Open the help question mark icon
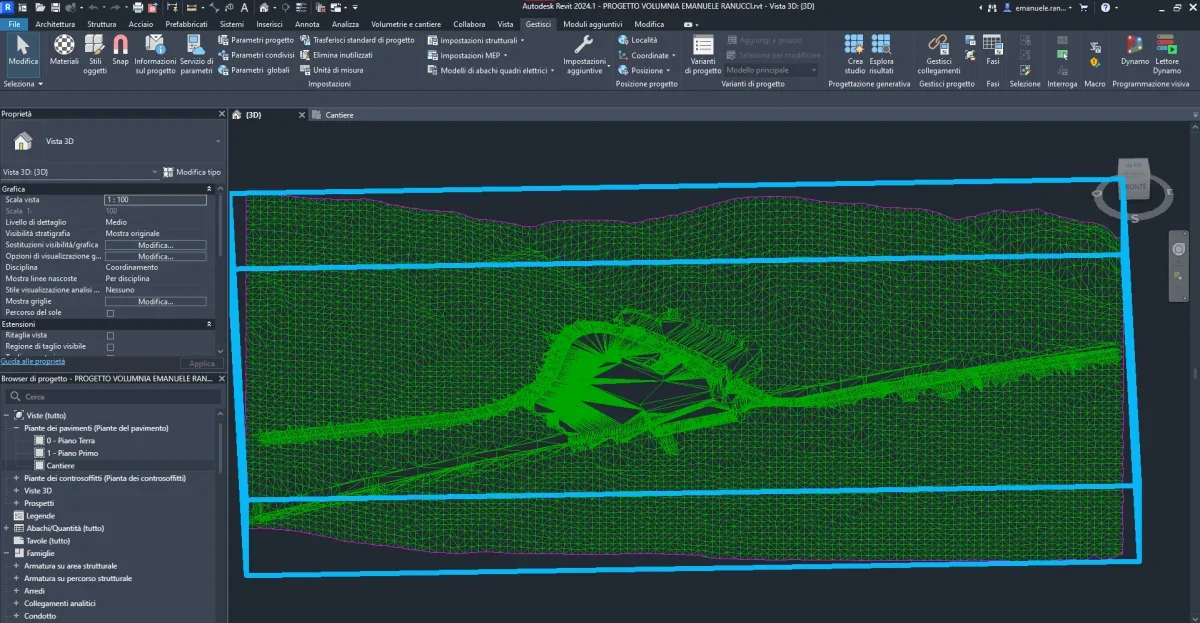 1104,7
